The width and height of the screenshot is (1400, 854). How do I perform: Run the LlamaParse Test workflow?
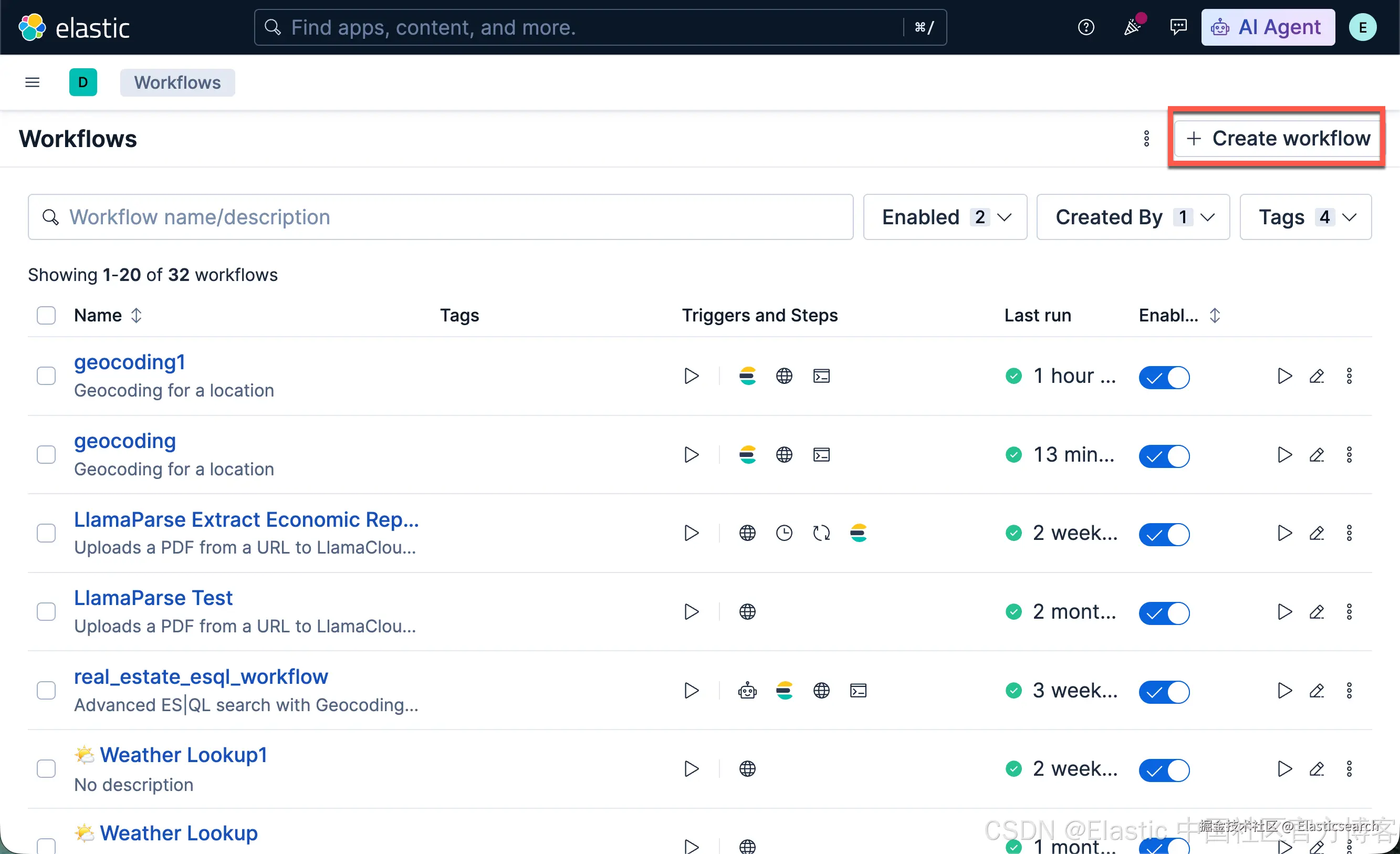pyautogui.click(x=1284, y=612)
